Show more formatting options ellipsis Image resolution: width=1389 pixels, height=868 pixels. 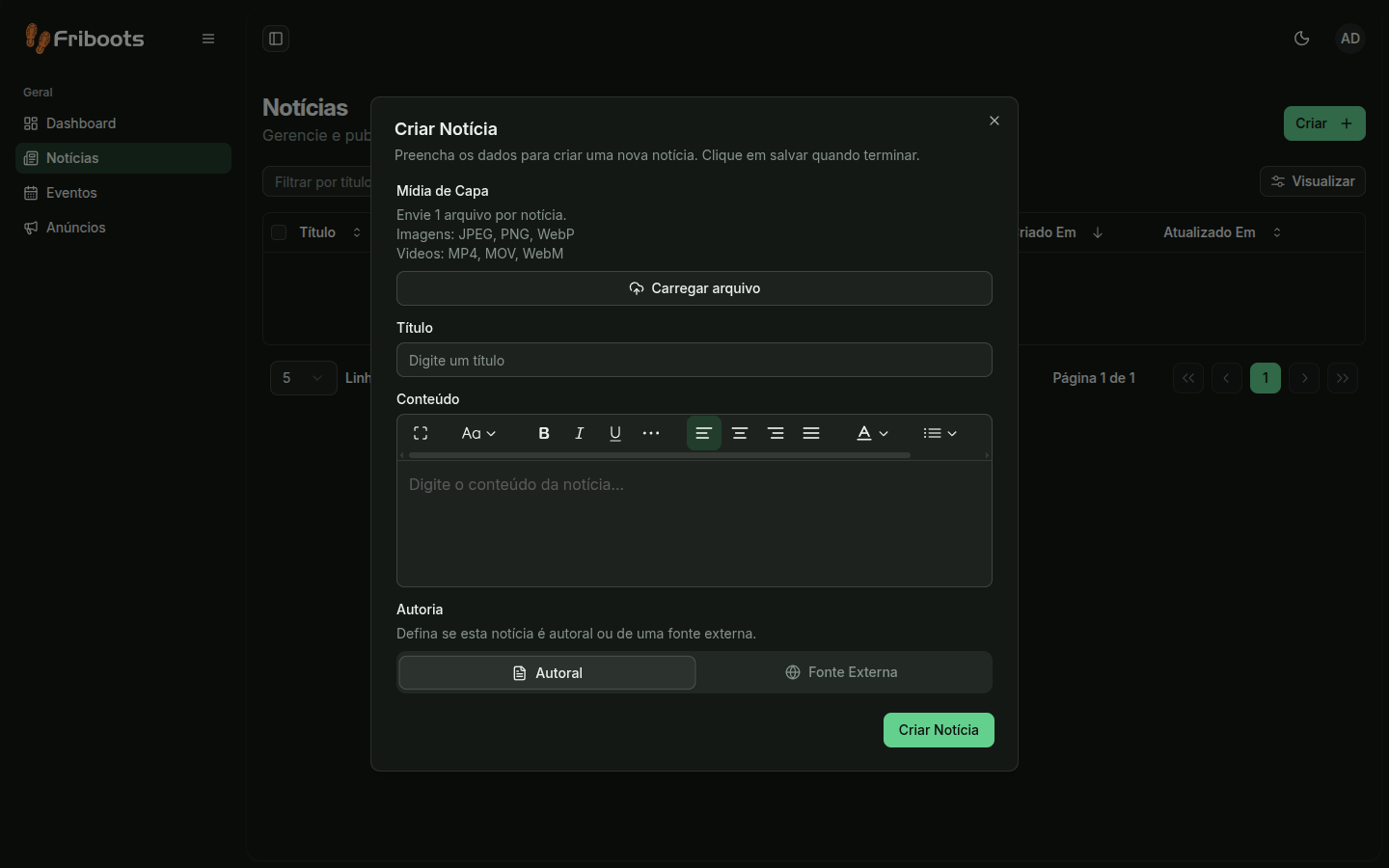coord(651,433)
